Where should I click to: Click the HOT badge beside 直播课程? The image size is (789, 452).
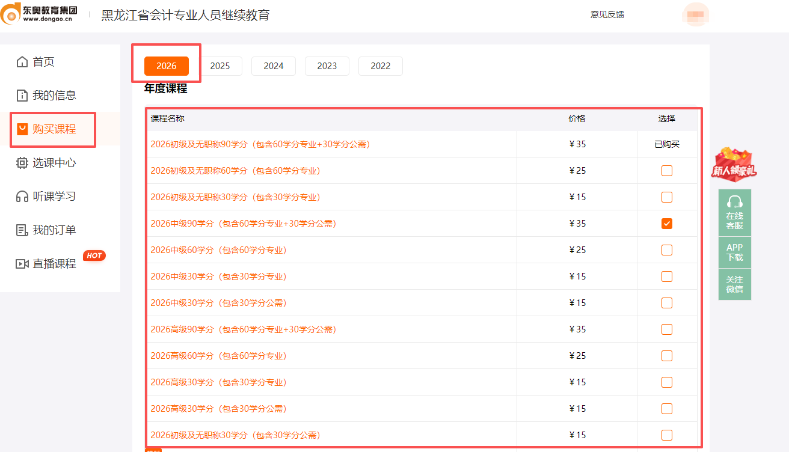[94, 256]
